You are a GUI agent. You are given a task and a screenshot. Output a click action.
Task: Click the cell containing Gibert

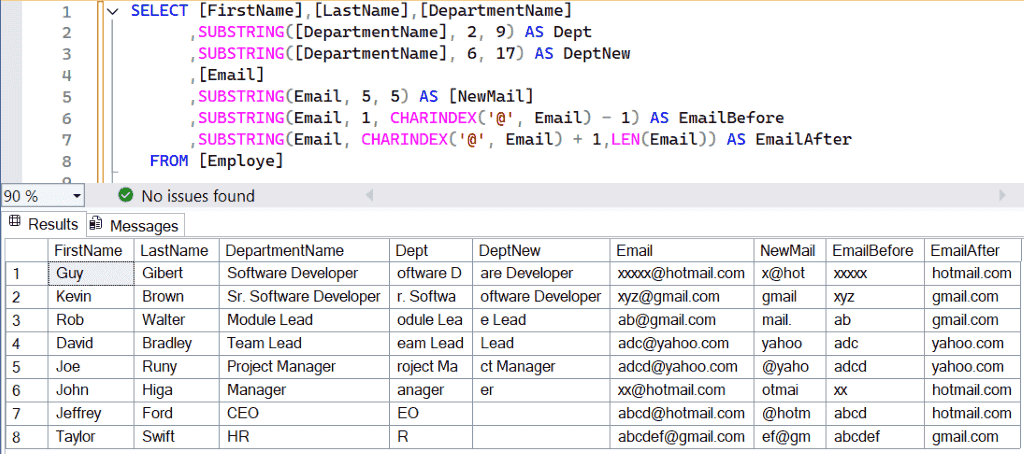176,273
